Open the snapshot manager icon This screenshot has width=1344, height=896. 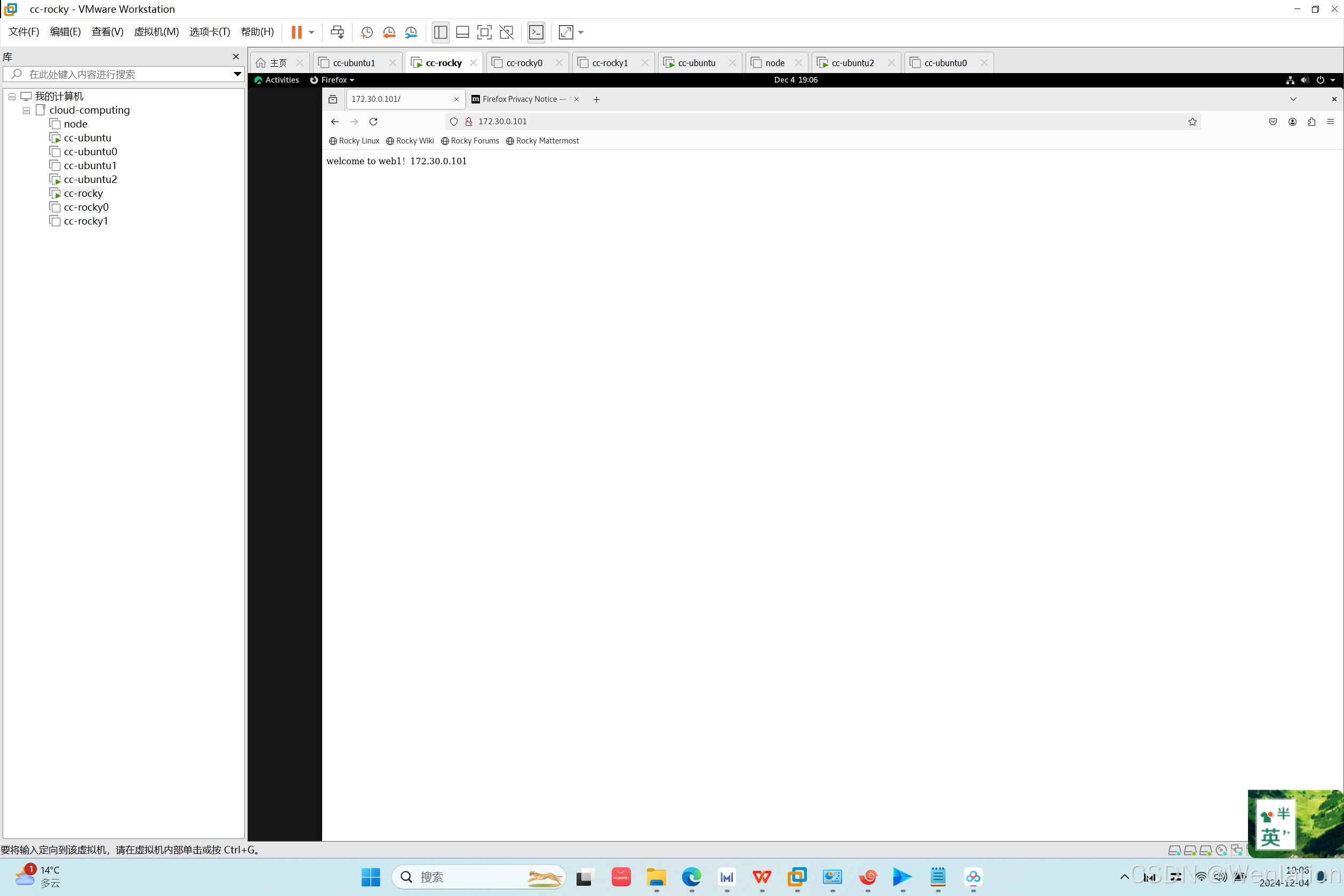(411, 32)
